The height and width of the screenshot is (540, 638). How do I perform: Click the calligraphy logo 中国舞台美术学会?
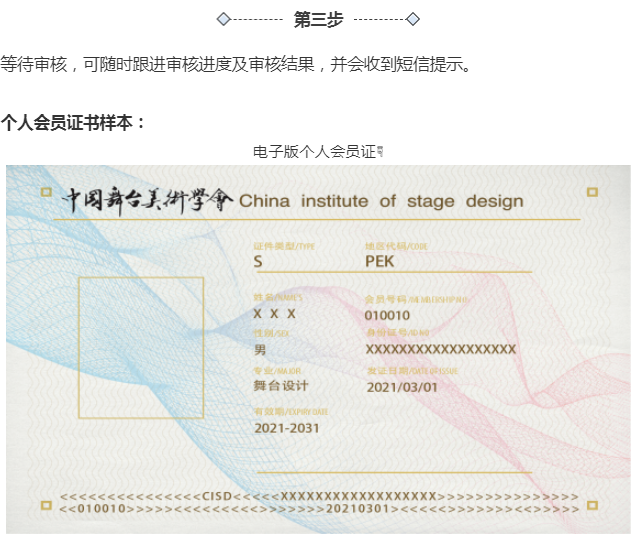click(x=147, y=200)
